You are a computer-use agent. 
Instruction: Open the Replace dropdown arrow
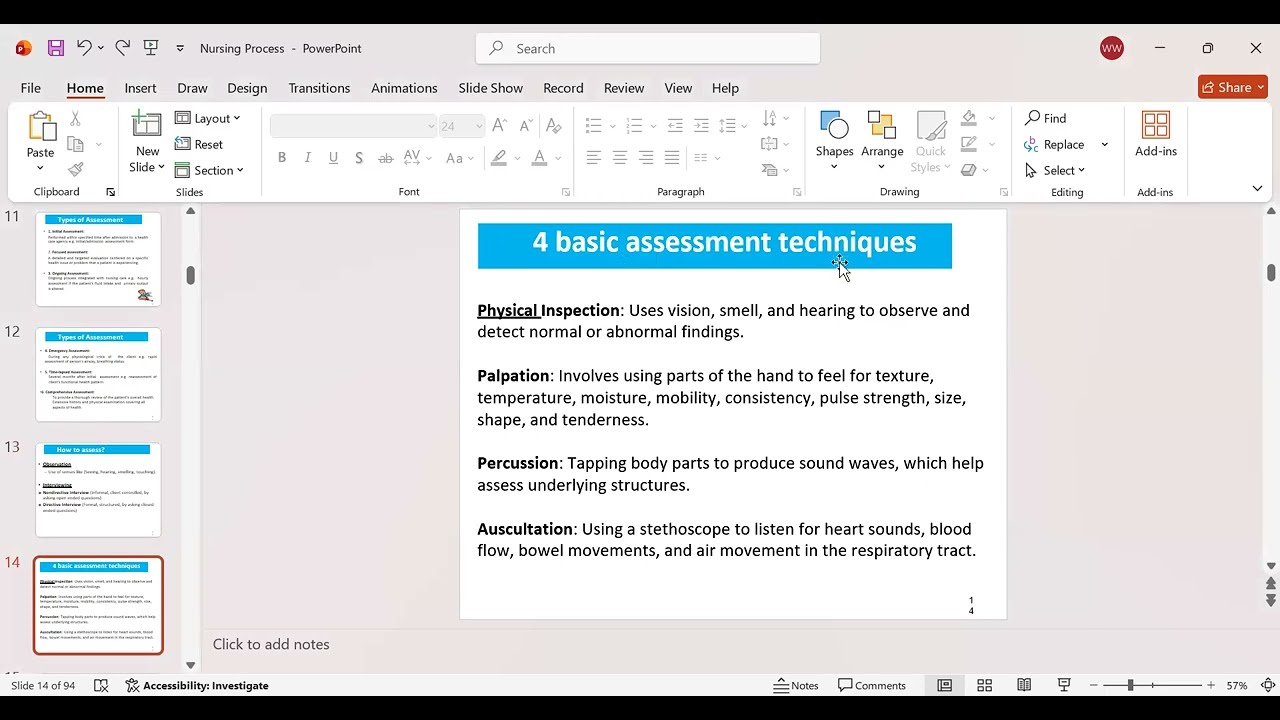[x=1105, y=144]
